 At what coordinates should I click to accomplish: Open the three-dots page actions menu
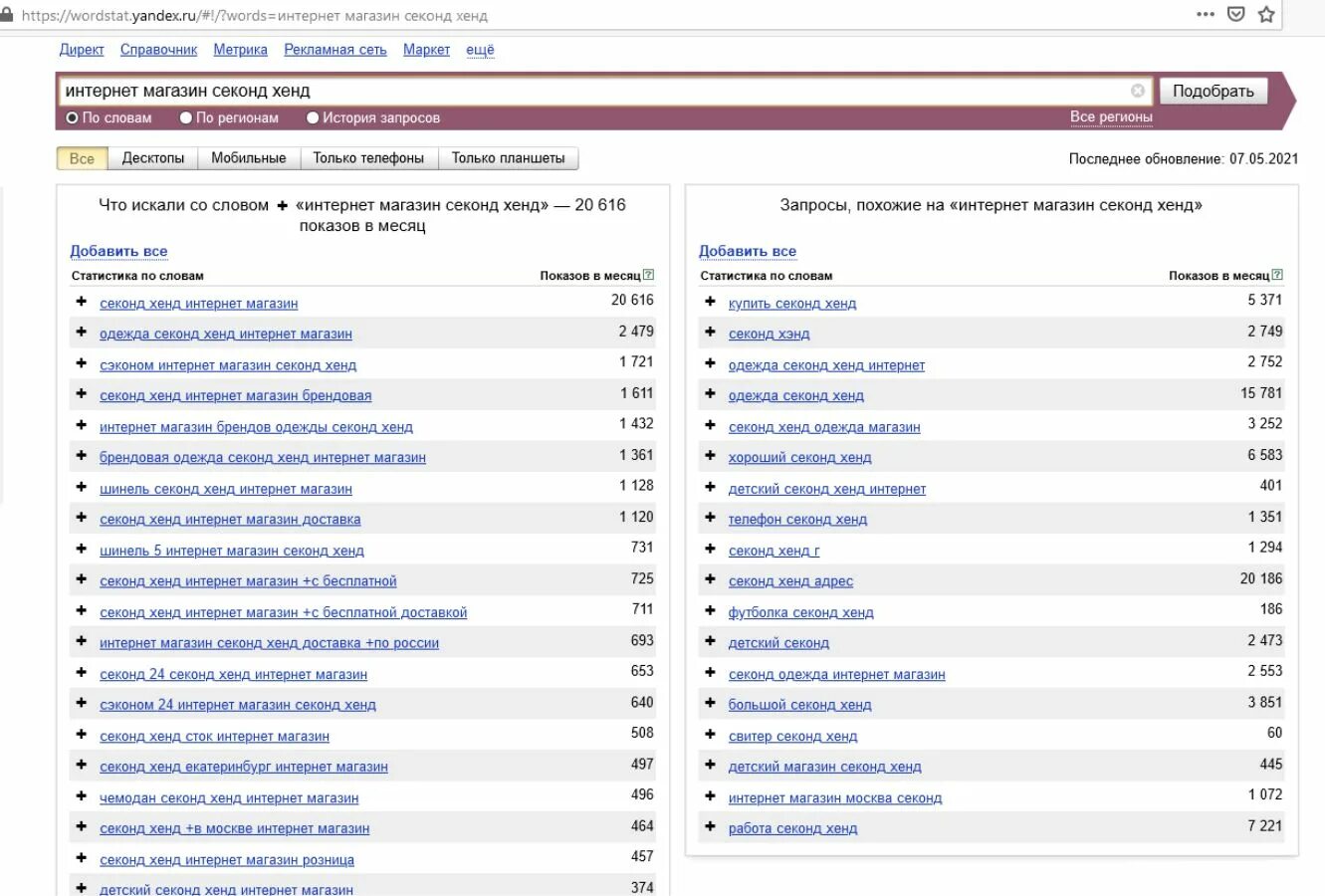point(1205,15)
